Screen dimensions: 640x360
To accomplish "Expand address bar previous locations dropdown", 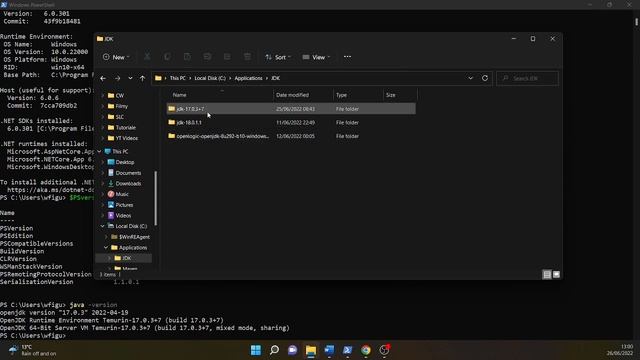I will coord(470,78).
